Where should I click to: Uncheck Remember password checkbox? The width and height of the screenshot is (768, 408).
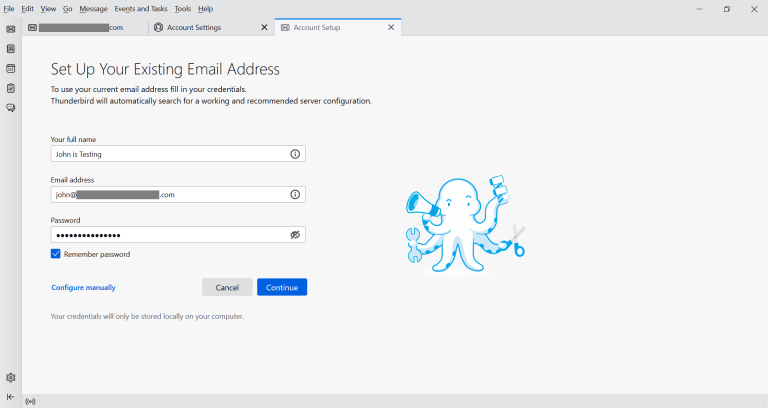[x=55, y=254]
